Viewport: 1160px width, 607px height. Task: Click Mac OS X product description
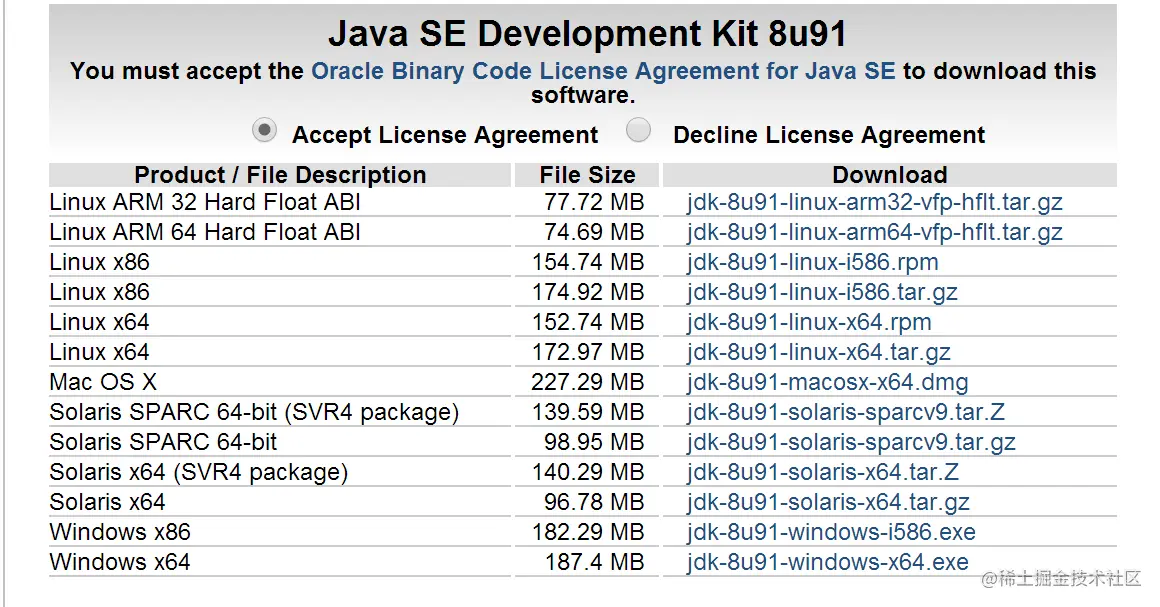pyautogui.click(x=103, y=382)
